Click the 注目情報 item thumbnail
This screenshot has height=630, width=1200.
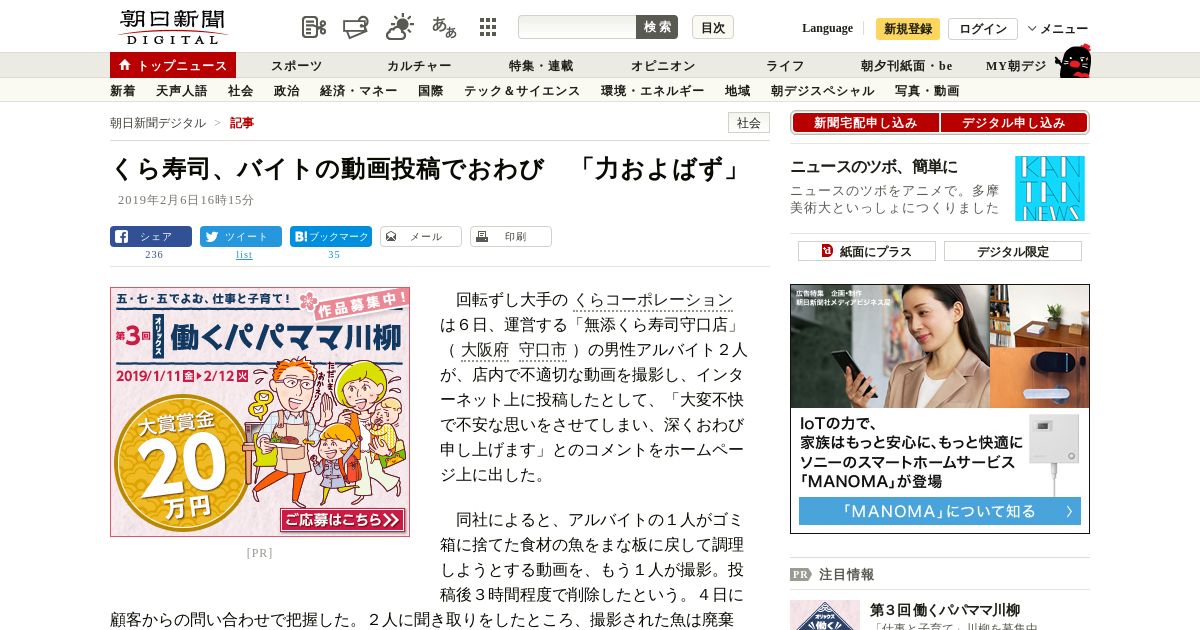point(825,615)
